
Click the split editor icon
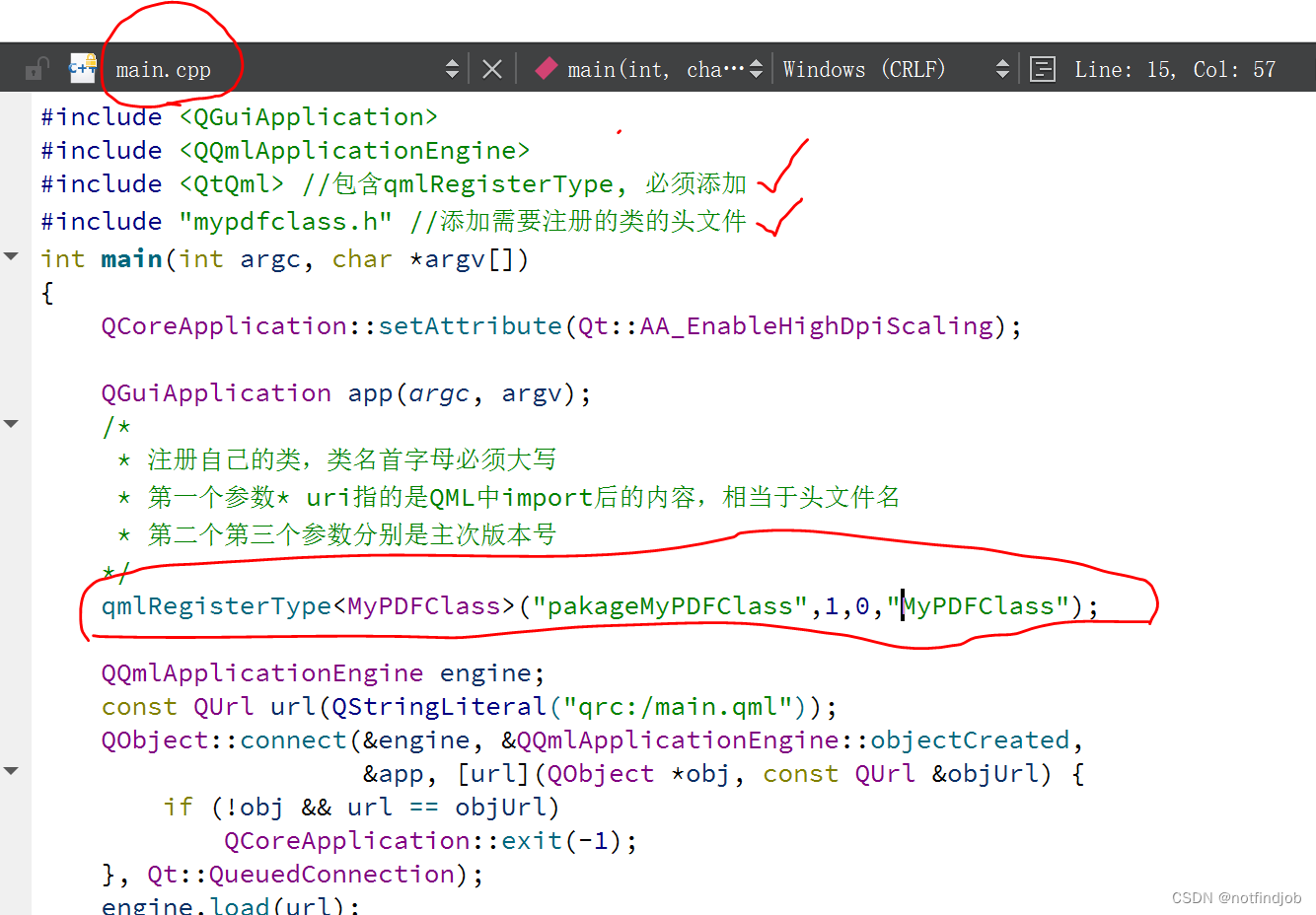(x=1042, y=69)
